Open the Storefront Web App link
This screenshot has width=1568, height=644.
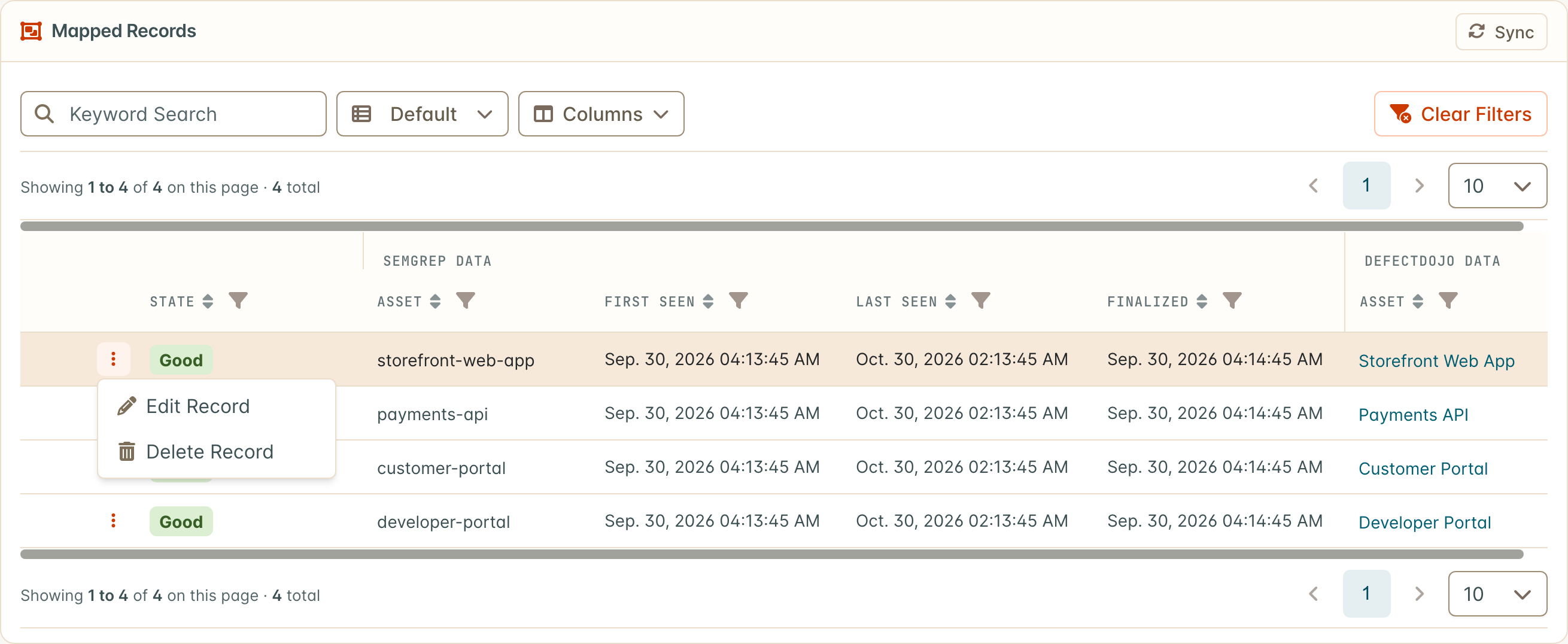(1436, 360)
